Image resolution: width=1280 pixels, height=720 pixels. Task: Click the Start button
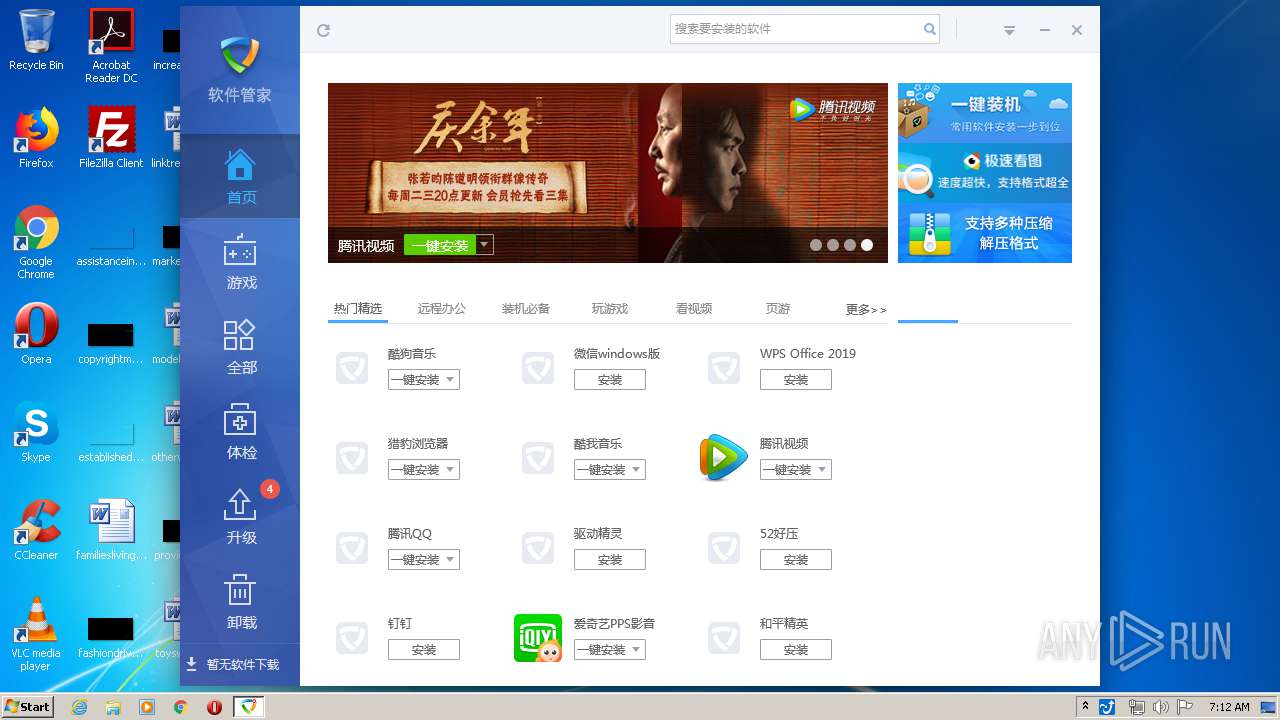tap(28, 706)
